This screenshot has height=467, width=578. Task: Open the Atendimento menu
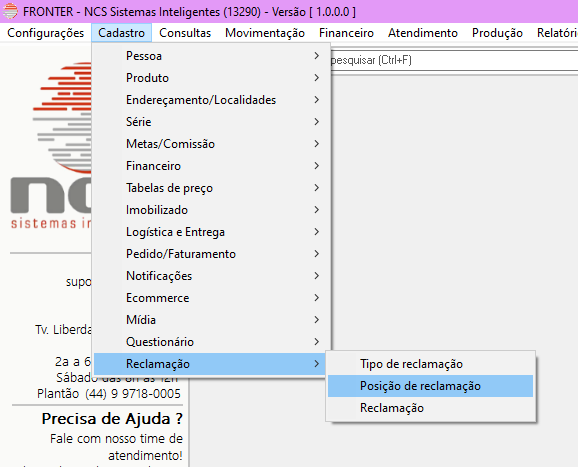422,33
